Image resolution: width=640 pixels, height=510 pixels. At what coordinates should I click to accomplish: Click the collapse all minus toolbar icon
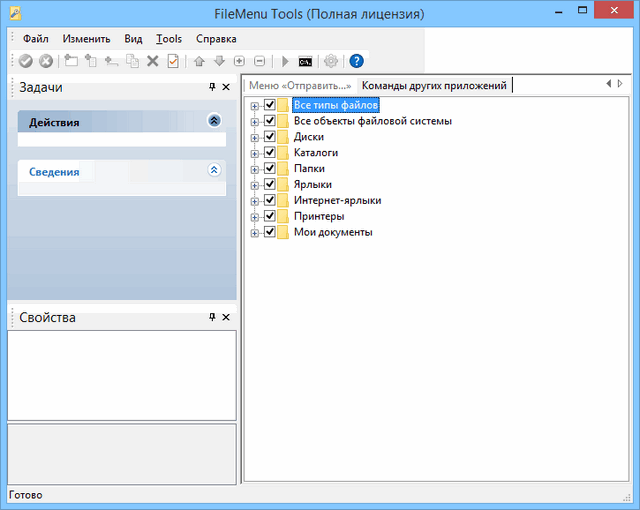259,61
